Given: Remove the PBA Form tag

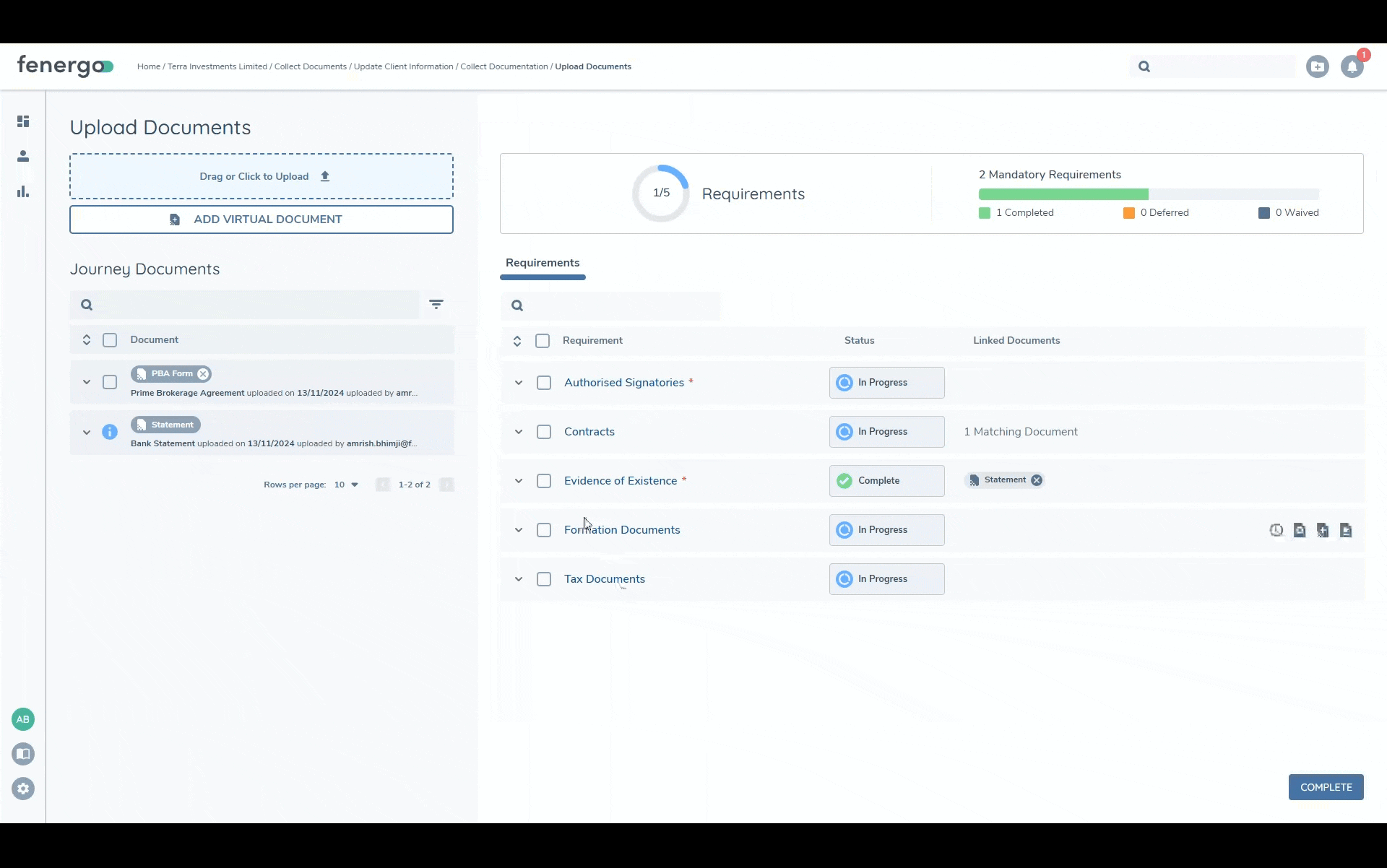Looking at the screenshot, I should [203, 374].
